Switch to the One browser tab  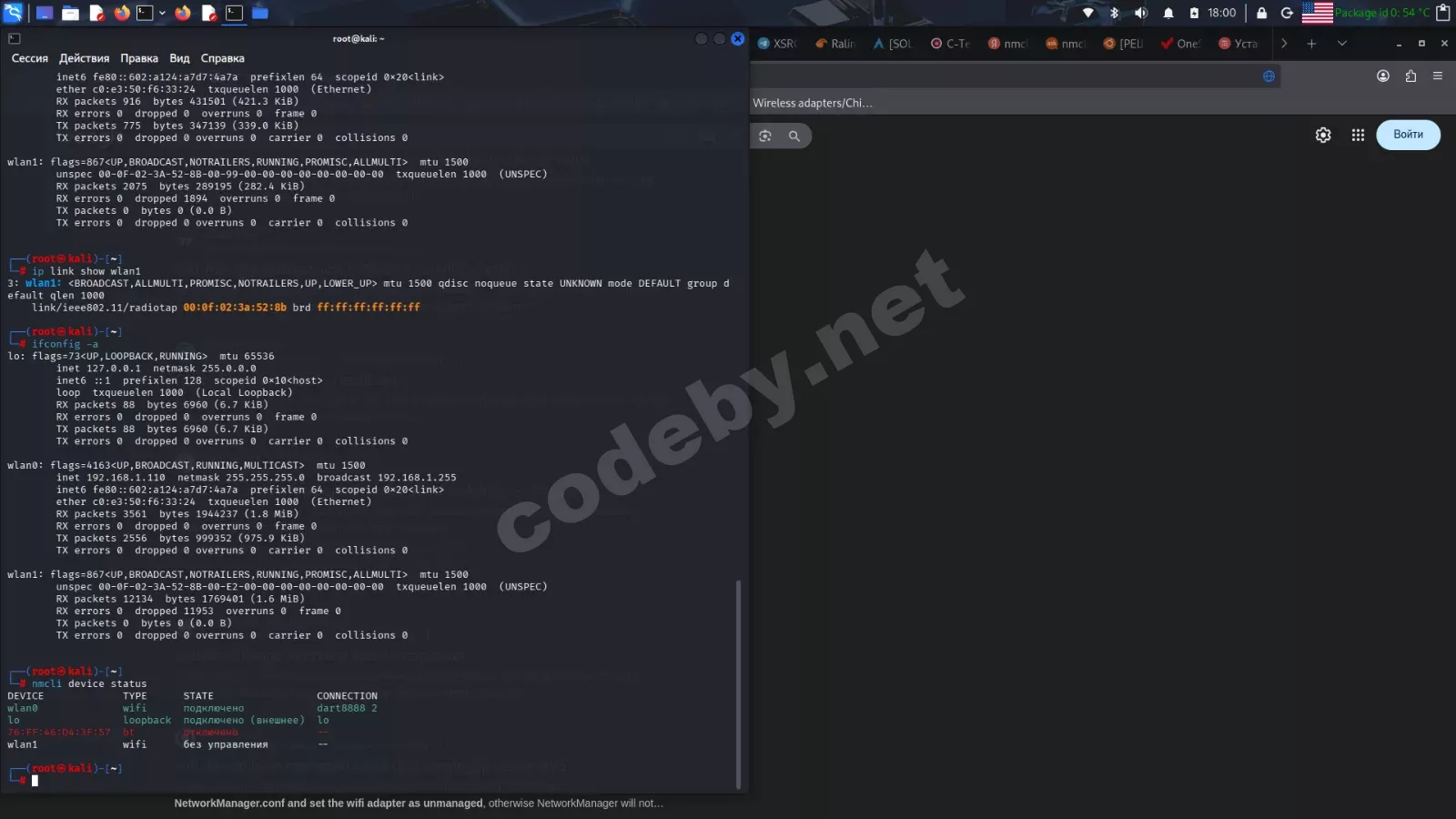[x=1179, y=44]
